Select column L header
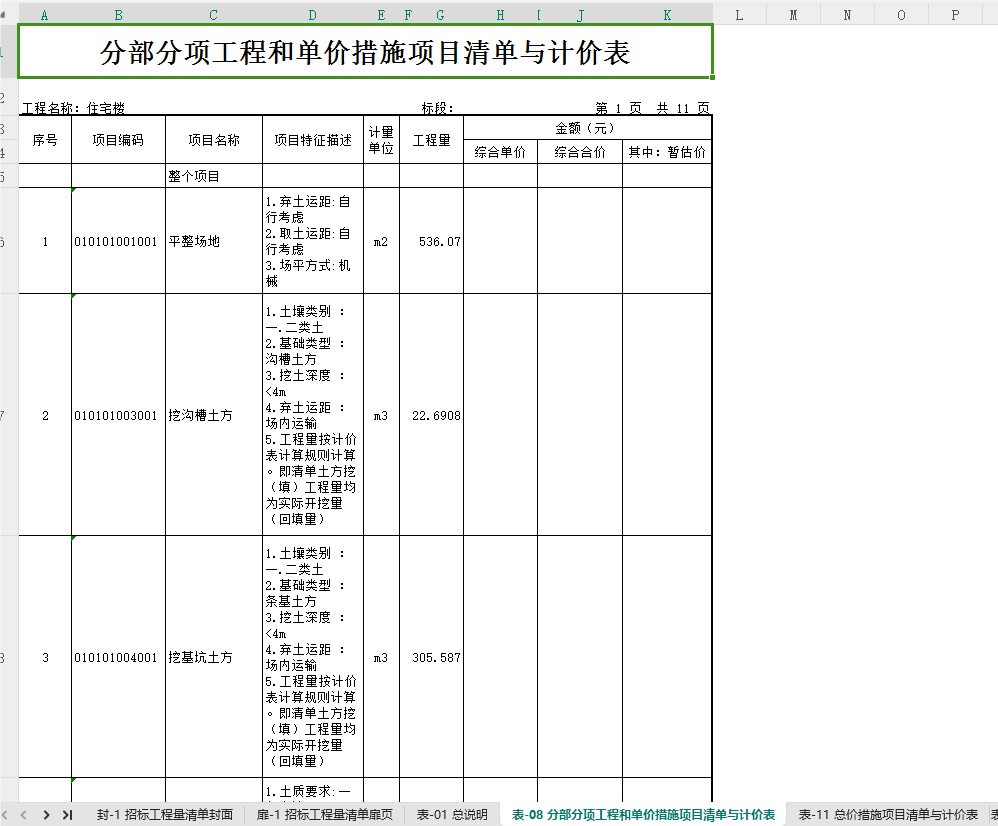This screenshot has height=826, width=998. [x=739, y=15]
